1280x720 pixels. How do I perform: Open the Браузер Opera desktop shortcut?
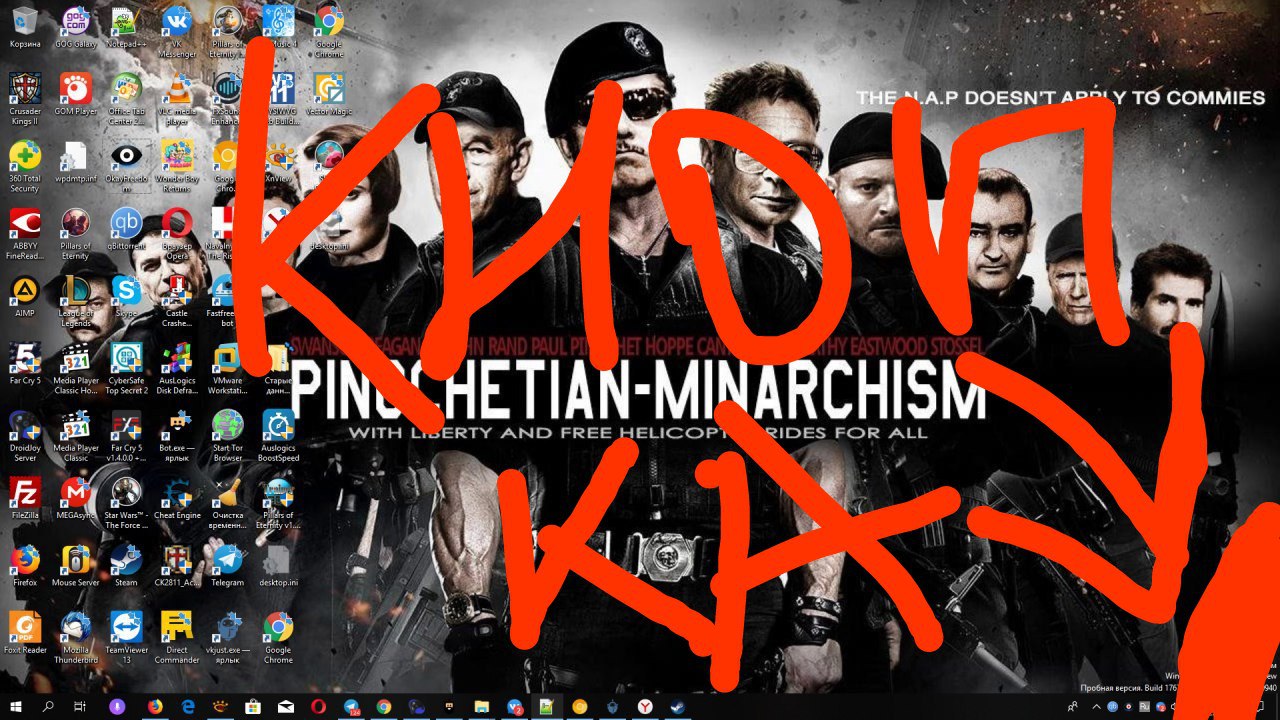click(177, 234)
